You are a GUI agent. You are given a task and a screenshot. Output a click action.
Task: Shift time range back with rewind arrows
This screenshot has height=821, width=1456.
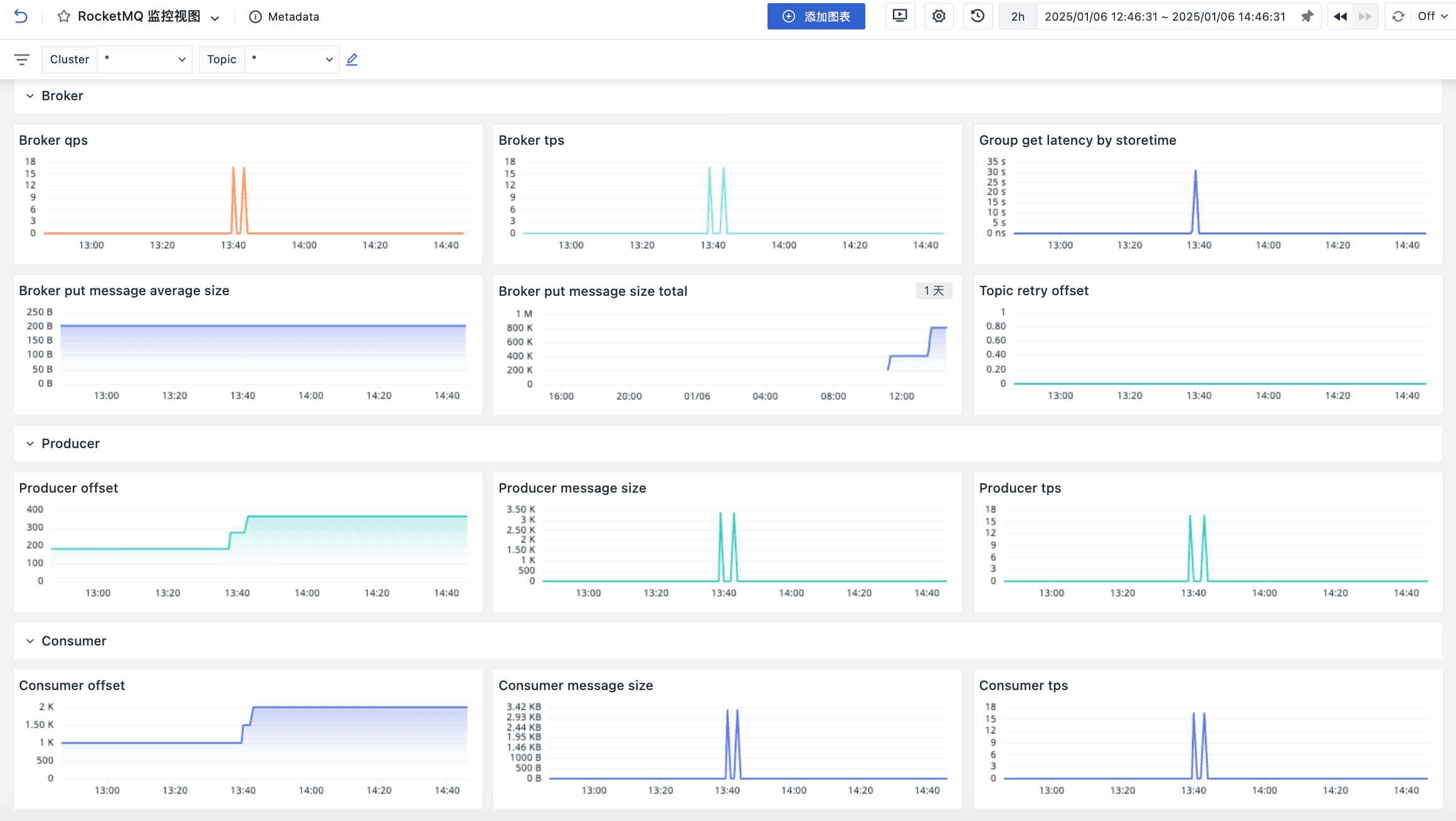(1339, 16)
